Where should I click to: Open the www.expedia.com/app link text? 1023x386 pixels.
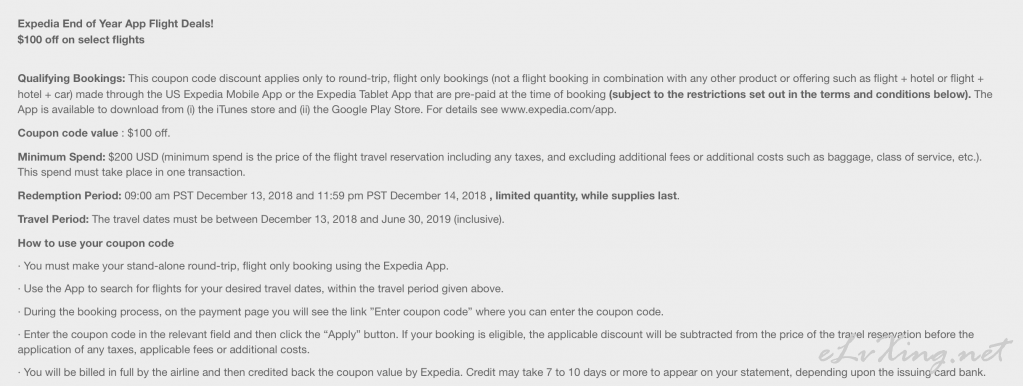coord(558,110)
